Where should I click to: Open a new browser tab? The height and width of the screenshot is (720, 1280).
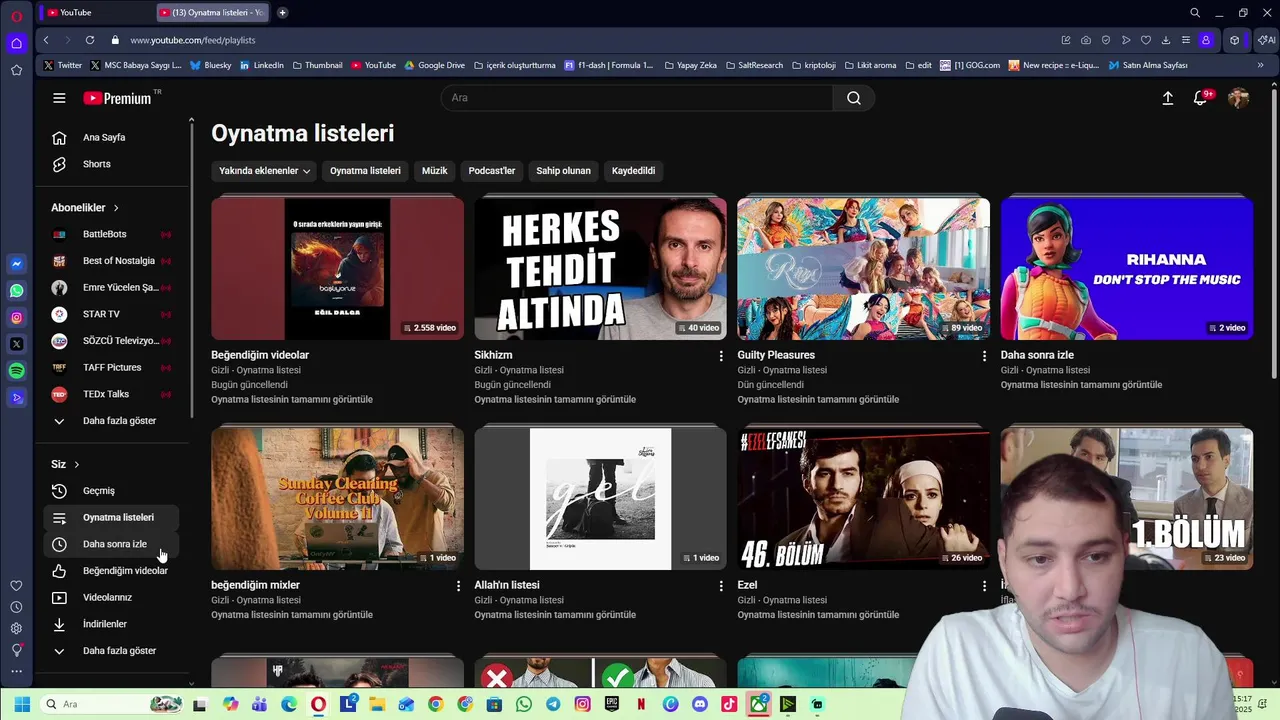click(x=282, y=12)
